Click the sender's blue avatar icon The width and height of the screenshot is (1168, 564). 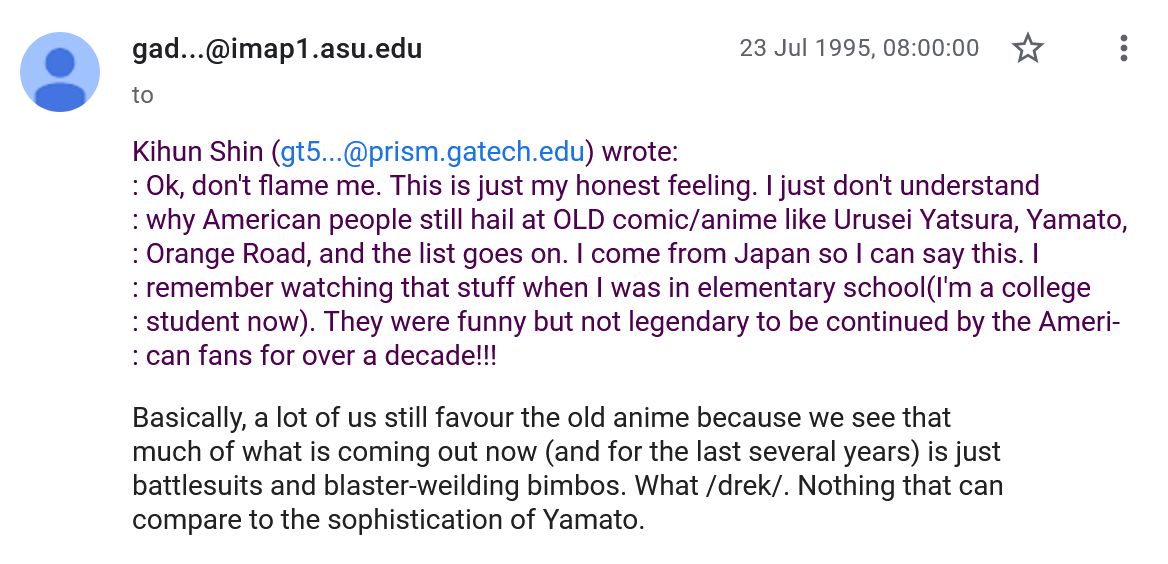pyautogui.click(x=60, y=72)
